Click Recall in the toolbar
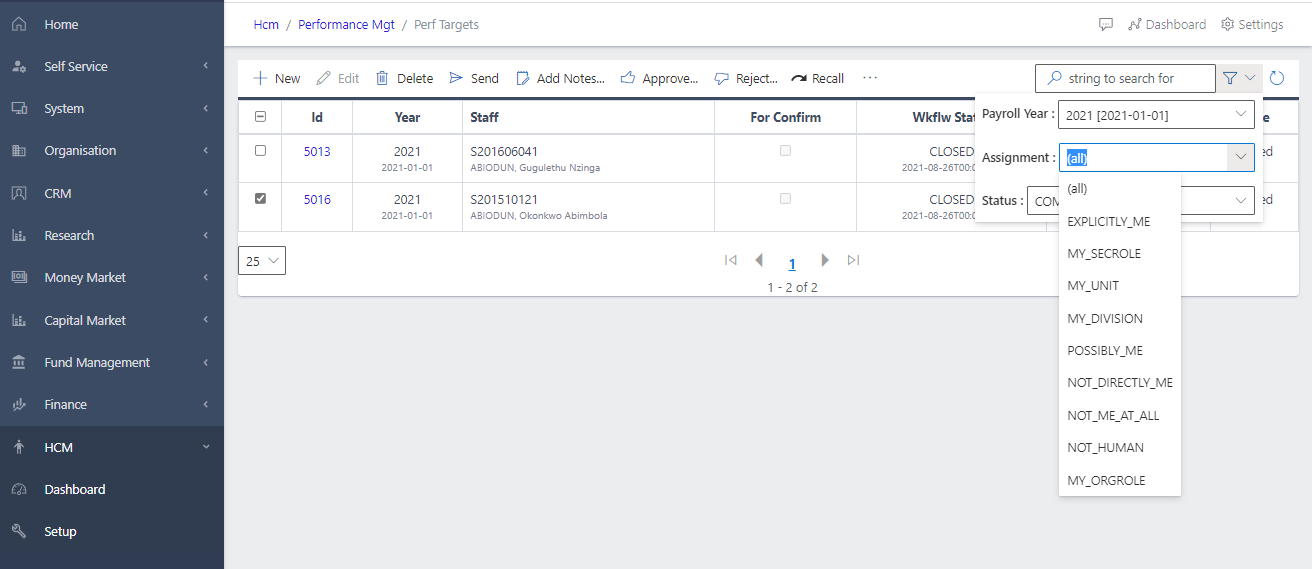1312x569 pixels. click(817, 78)
